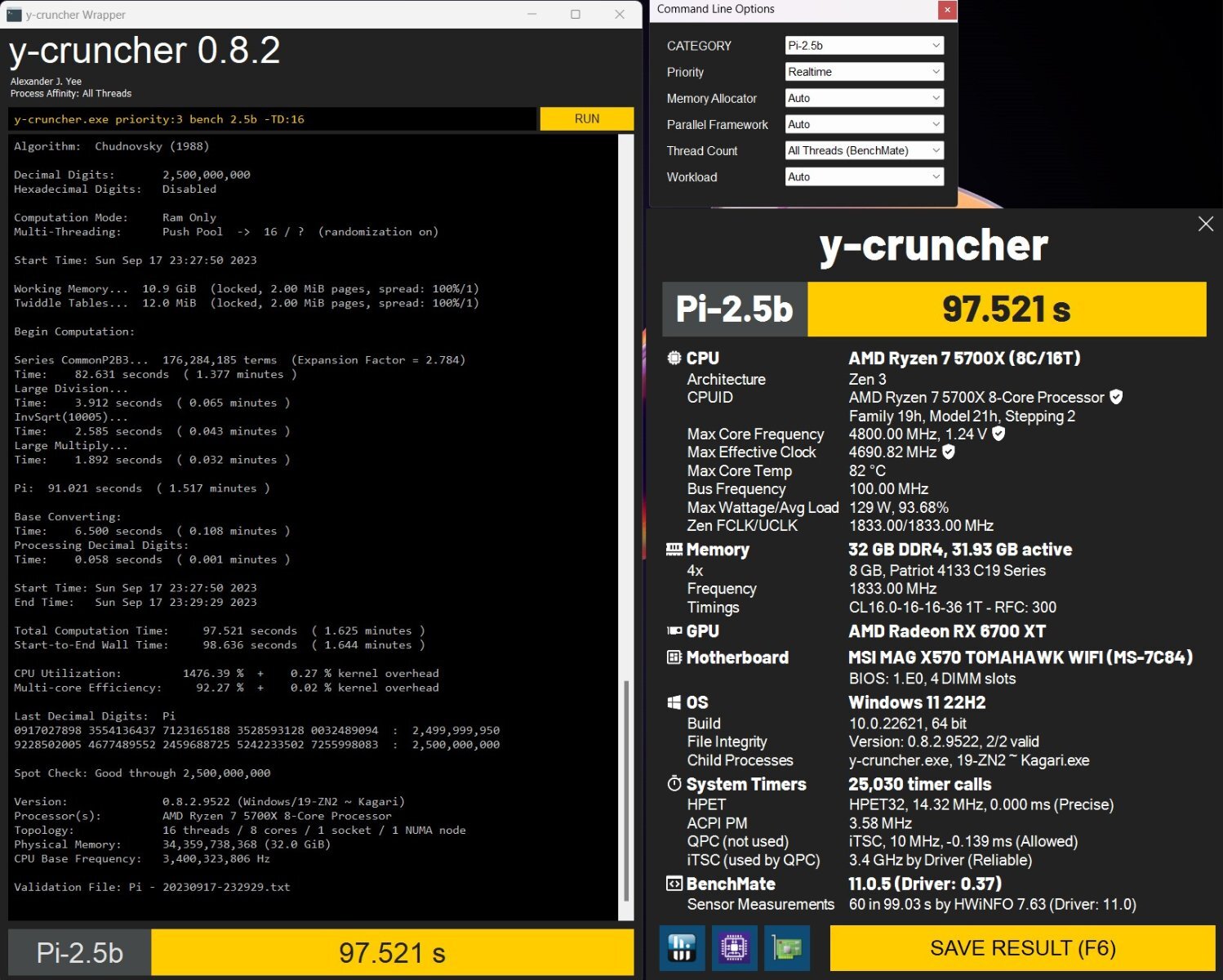Click '25,030 timer calls' heading

919,784
